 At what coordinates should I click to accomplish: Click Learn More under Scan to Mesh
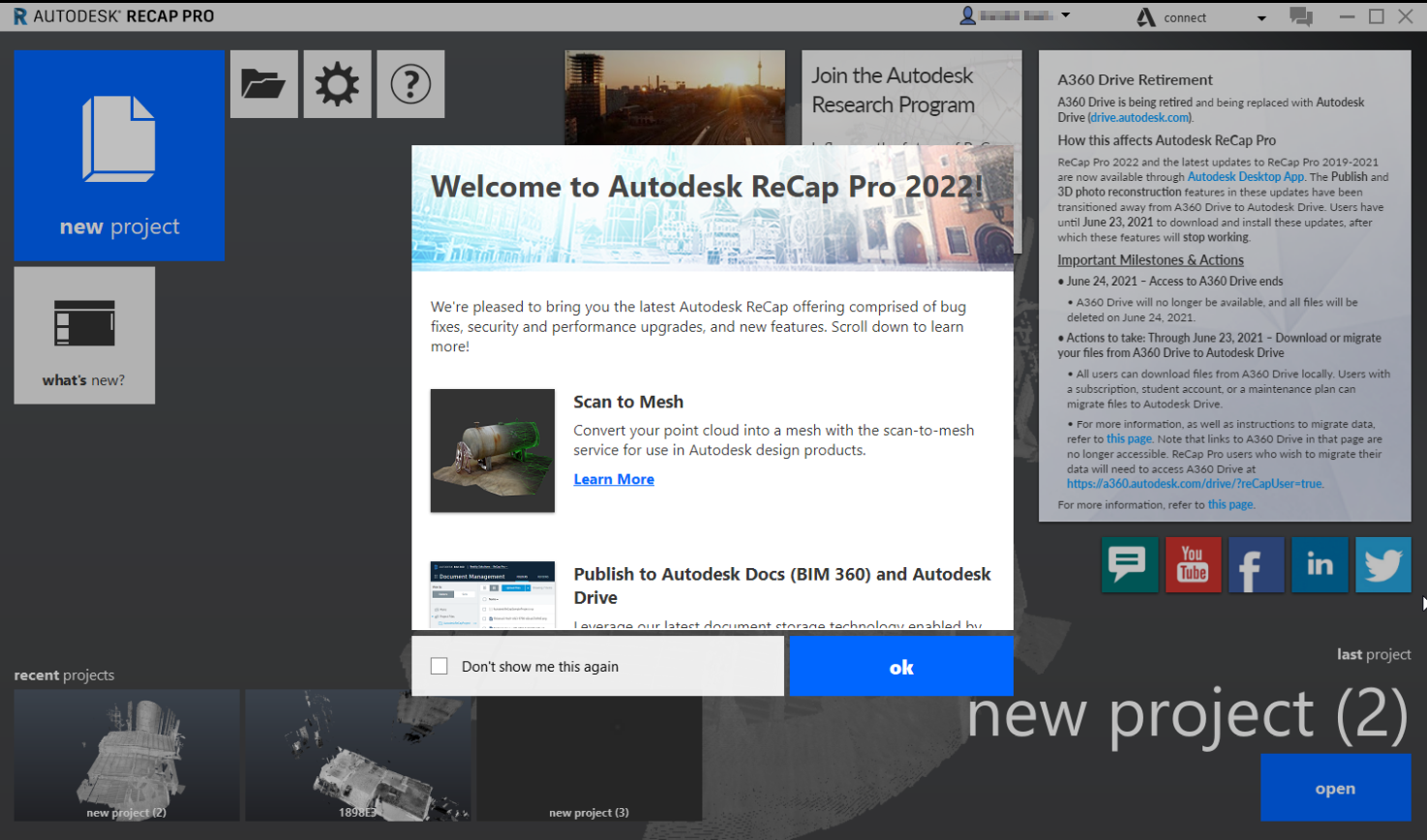(613, 478)
